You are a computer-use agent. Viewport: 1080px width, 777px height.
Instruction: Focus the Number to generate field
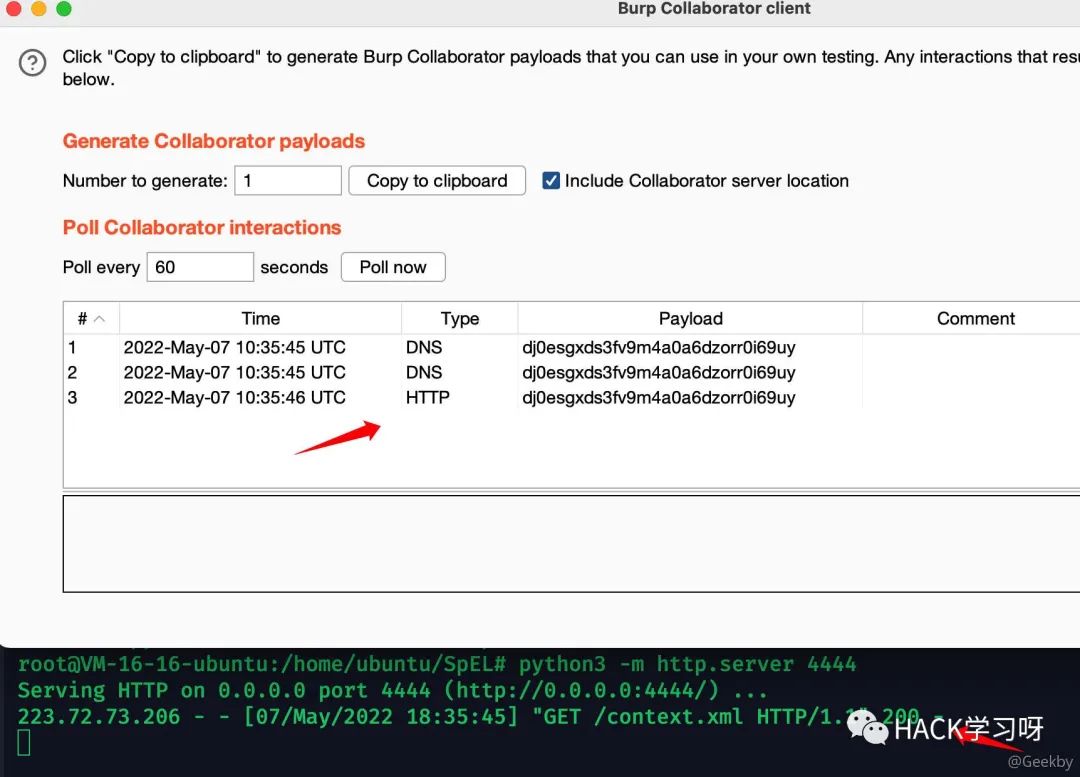[288, 180]
